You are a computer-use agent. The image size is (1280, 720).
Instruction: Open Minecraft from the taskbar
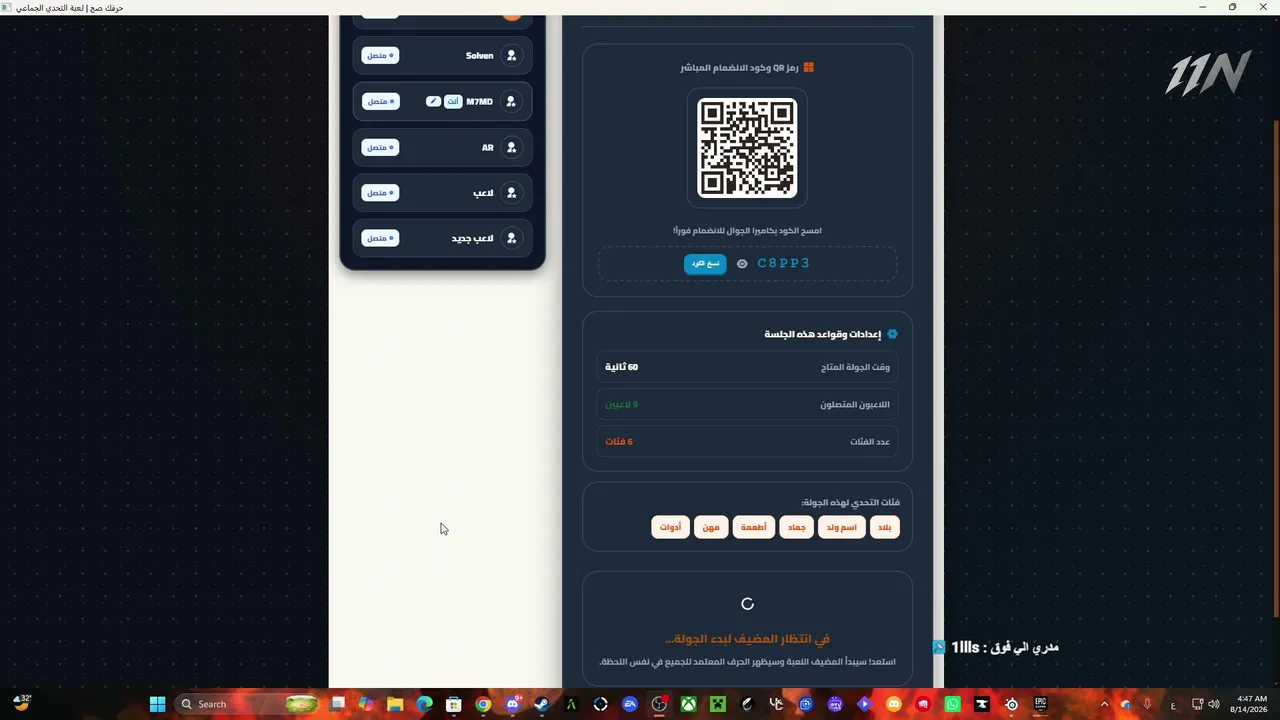click(717, 704)
